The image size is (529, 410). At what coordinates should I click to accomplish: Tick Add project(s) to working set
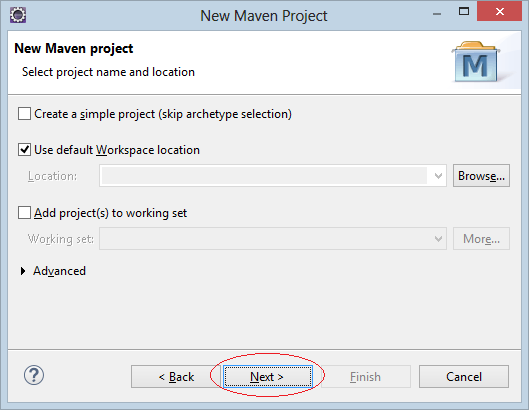click(24, 213)
